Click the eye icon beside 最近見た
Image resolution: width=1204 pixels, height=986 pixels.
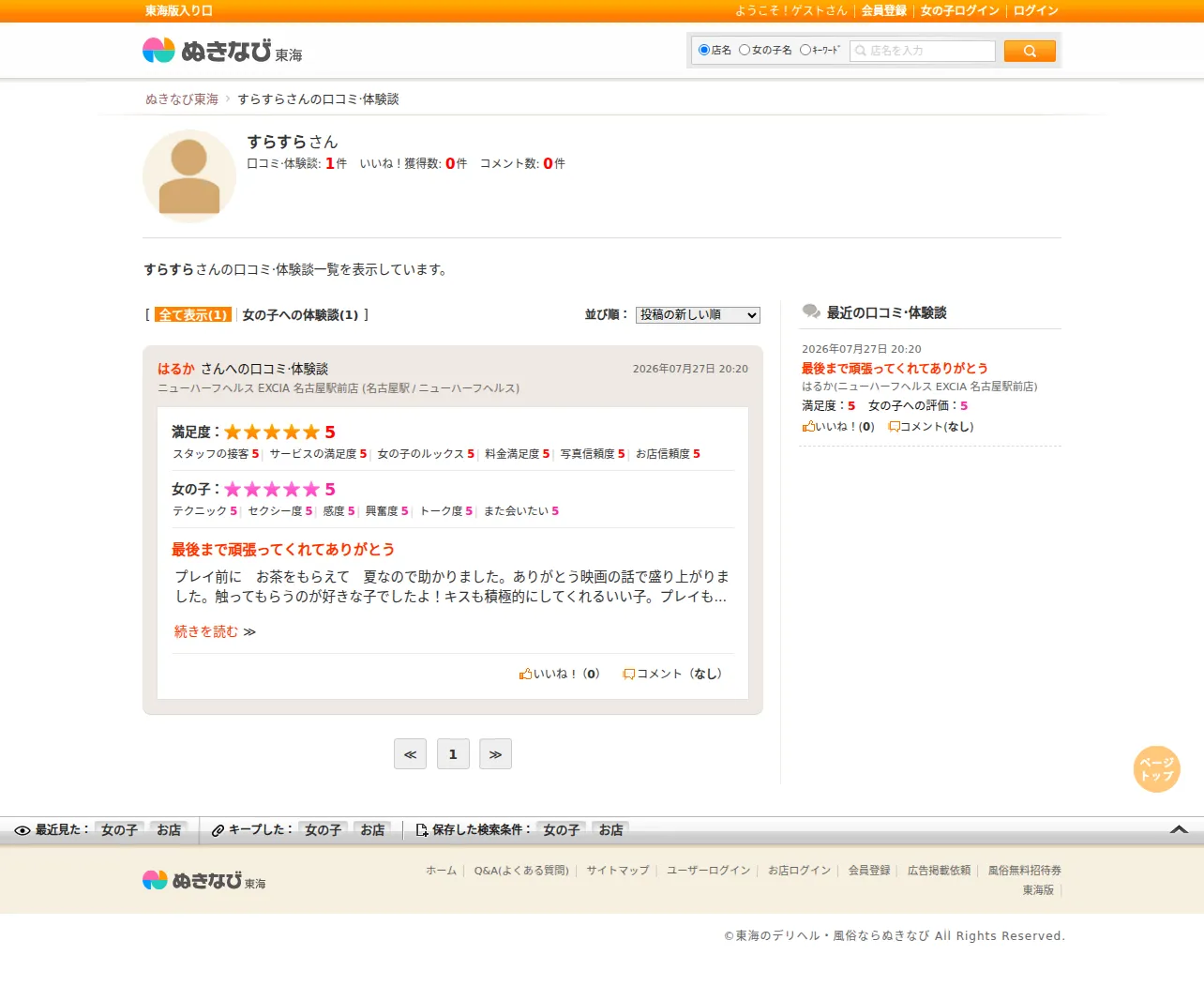(x=23, y=830)
